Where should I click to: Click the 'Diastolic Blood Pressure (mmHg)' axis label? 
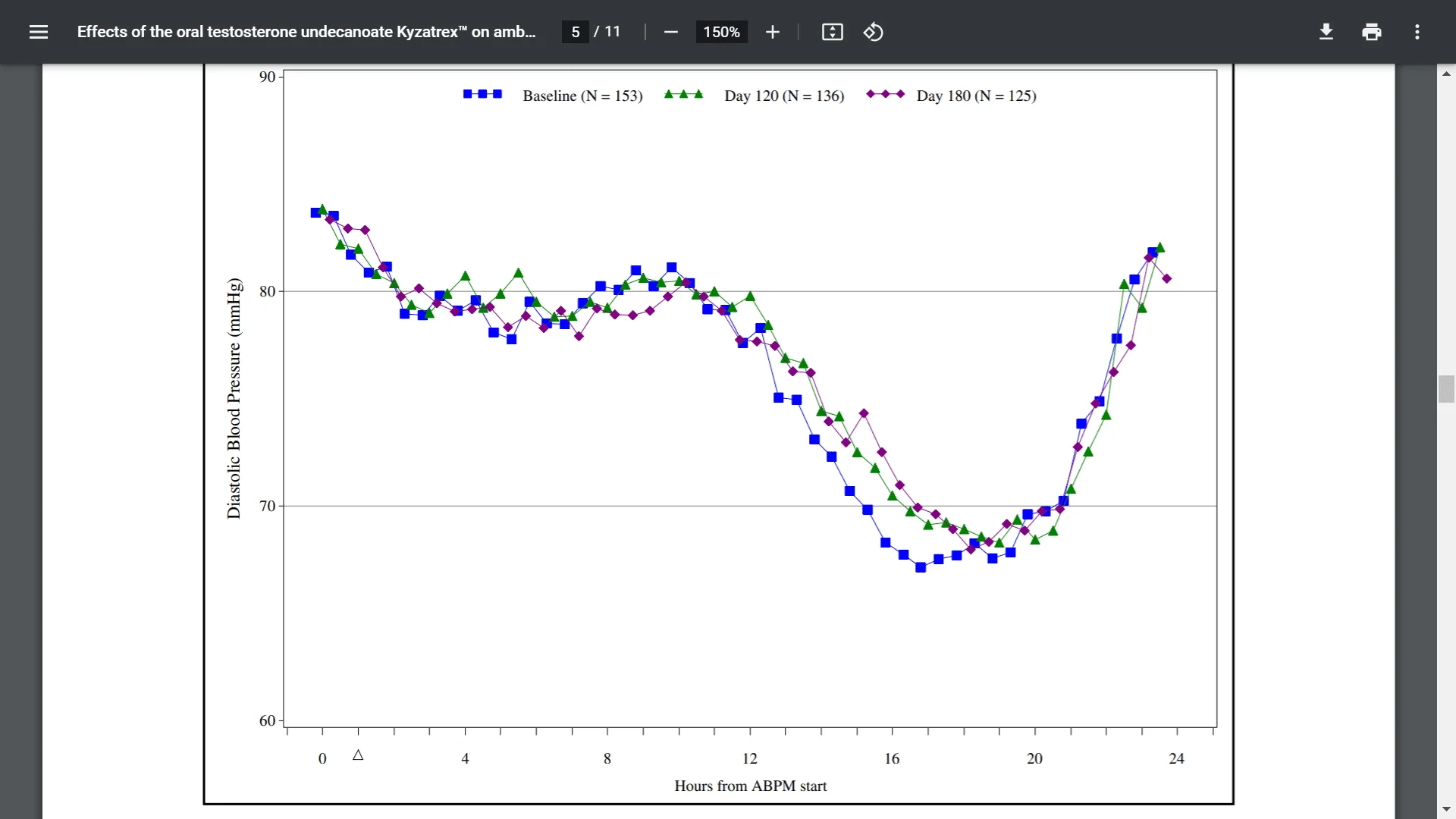tap(234, 398)
